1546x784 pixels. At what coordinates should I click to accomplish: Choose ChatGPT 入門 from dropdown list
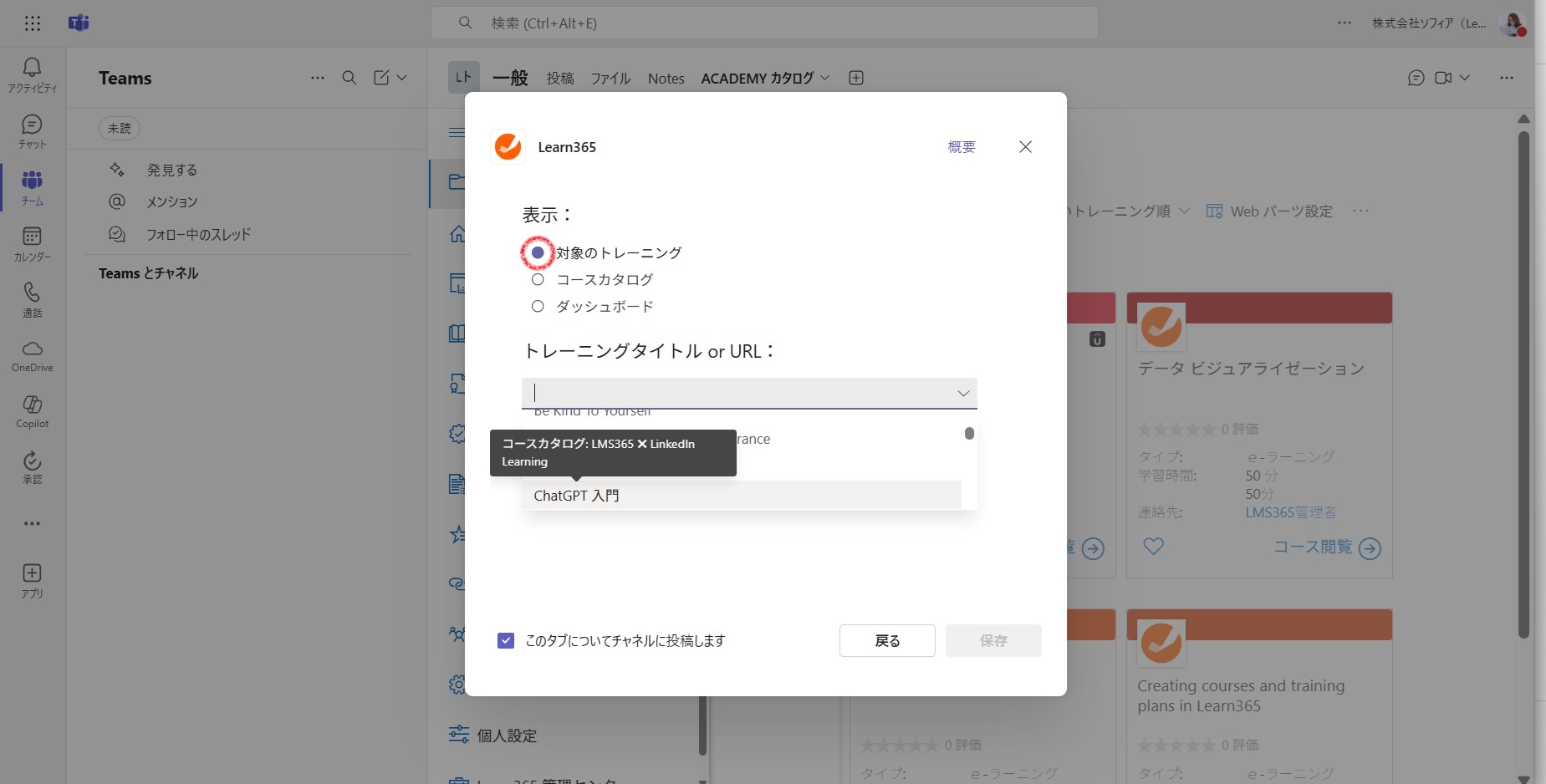pos(742,496)
